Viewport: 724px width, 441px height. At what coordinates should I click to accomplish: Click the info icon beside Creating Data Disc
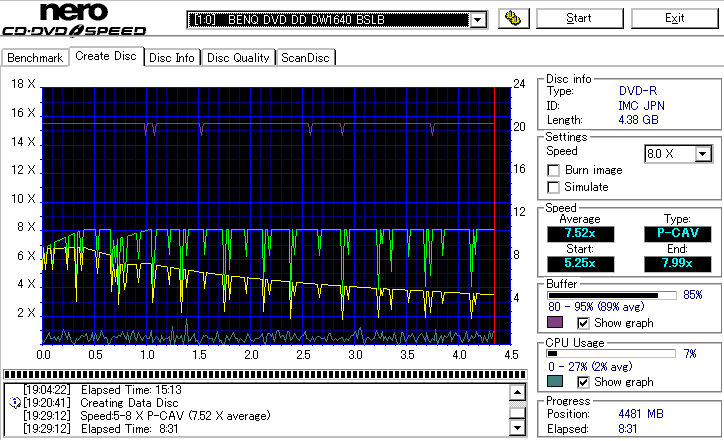(x=14, y=402)
